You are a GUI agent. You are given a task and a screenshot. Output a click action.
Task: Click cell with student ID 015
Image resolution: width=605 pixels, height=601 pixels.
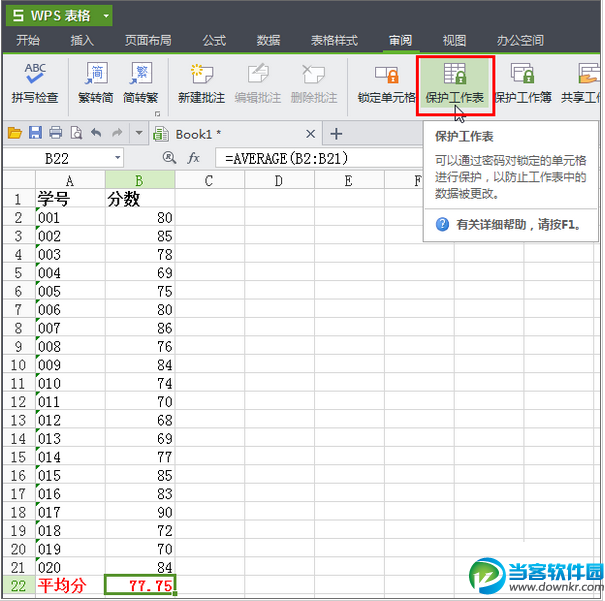pos(70,475)
